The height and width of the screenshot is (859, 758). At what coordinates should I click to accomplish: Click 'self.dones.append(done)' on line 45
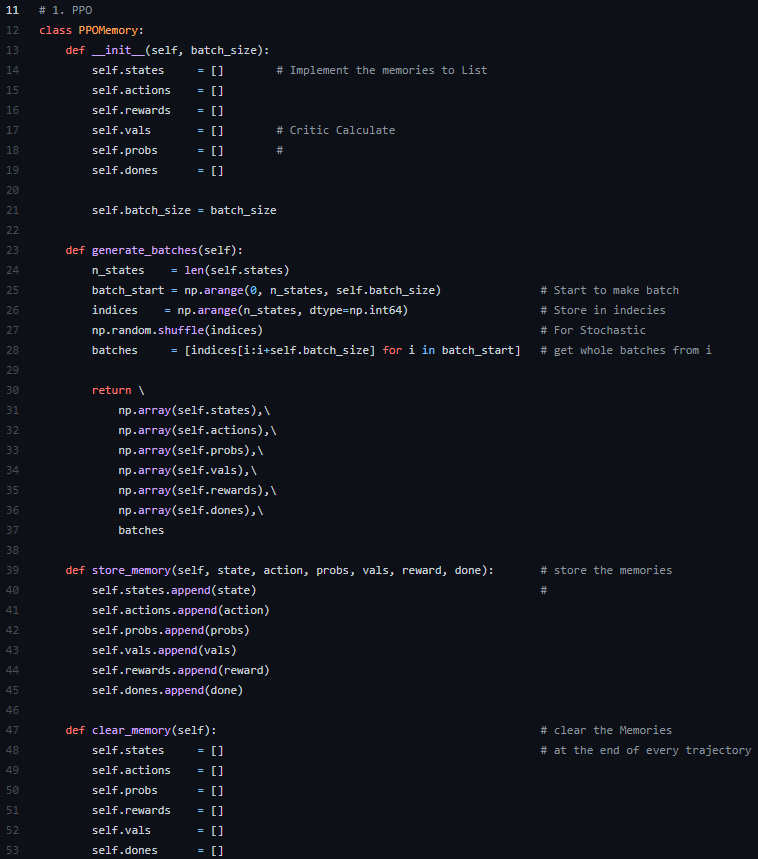tap(168, 690)
